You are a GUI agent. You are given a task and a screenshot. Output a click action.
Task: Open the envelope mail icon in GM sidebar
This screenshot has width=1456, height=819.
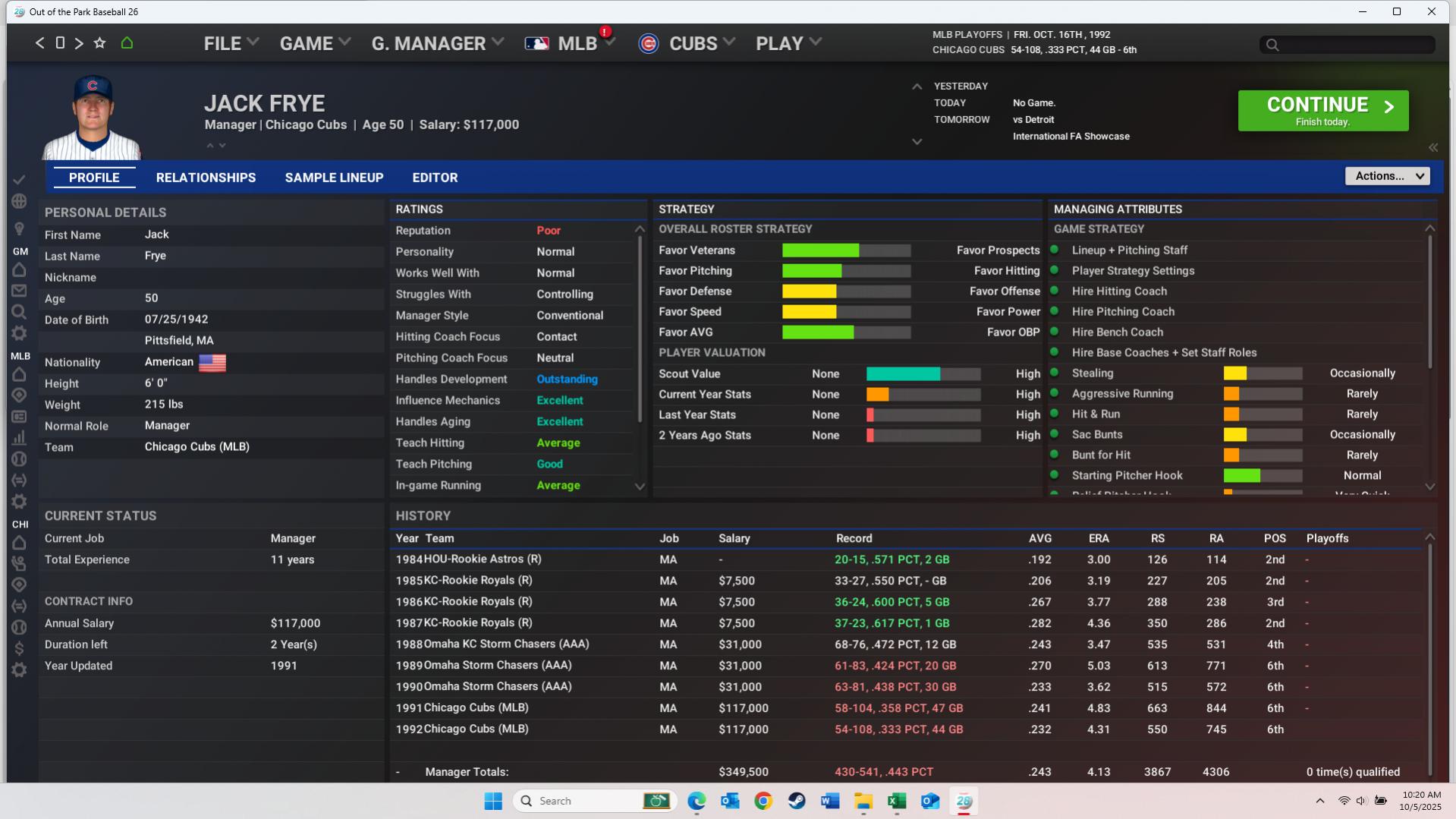(20, 291)
